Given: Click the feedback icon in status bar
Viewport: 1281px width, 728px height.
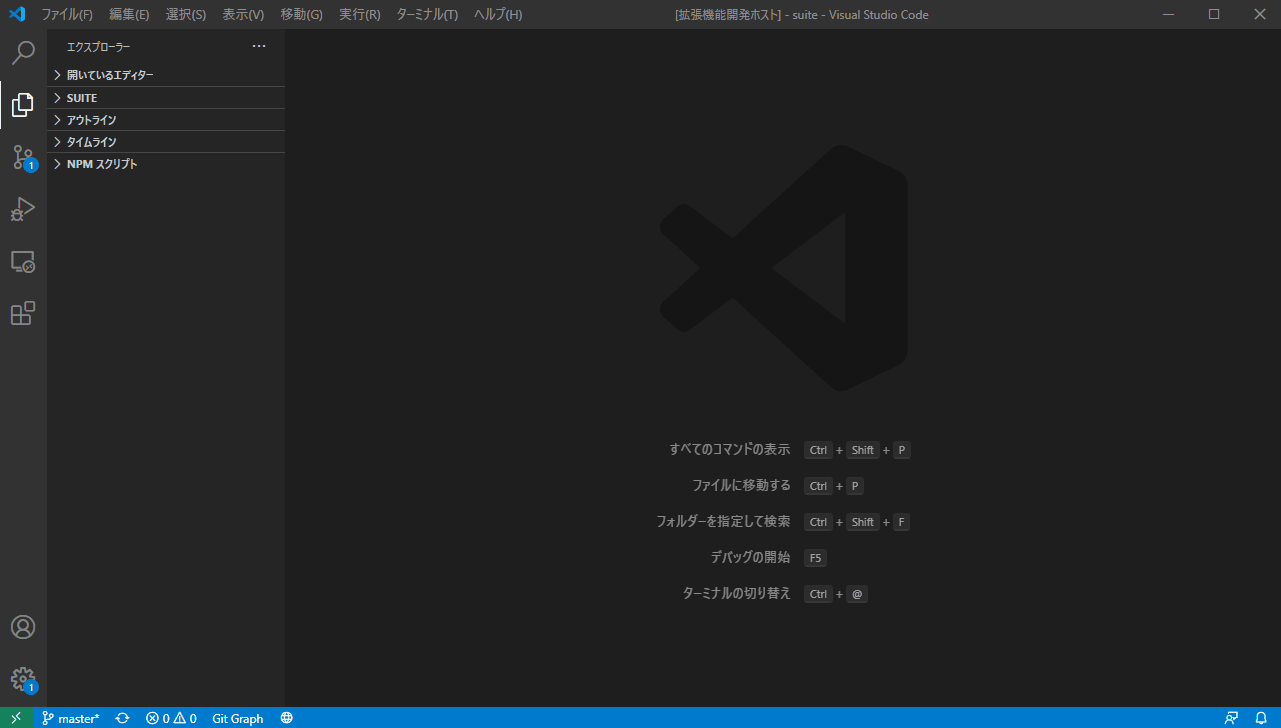Looking at the screenshot, I should click(1232, 718).
